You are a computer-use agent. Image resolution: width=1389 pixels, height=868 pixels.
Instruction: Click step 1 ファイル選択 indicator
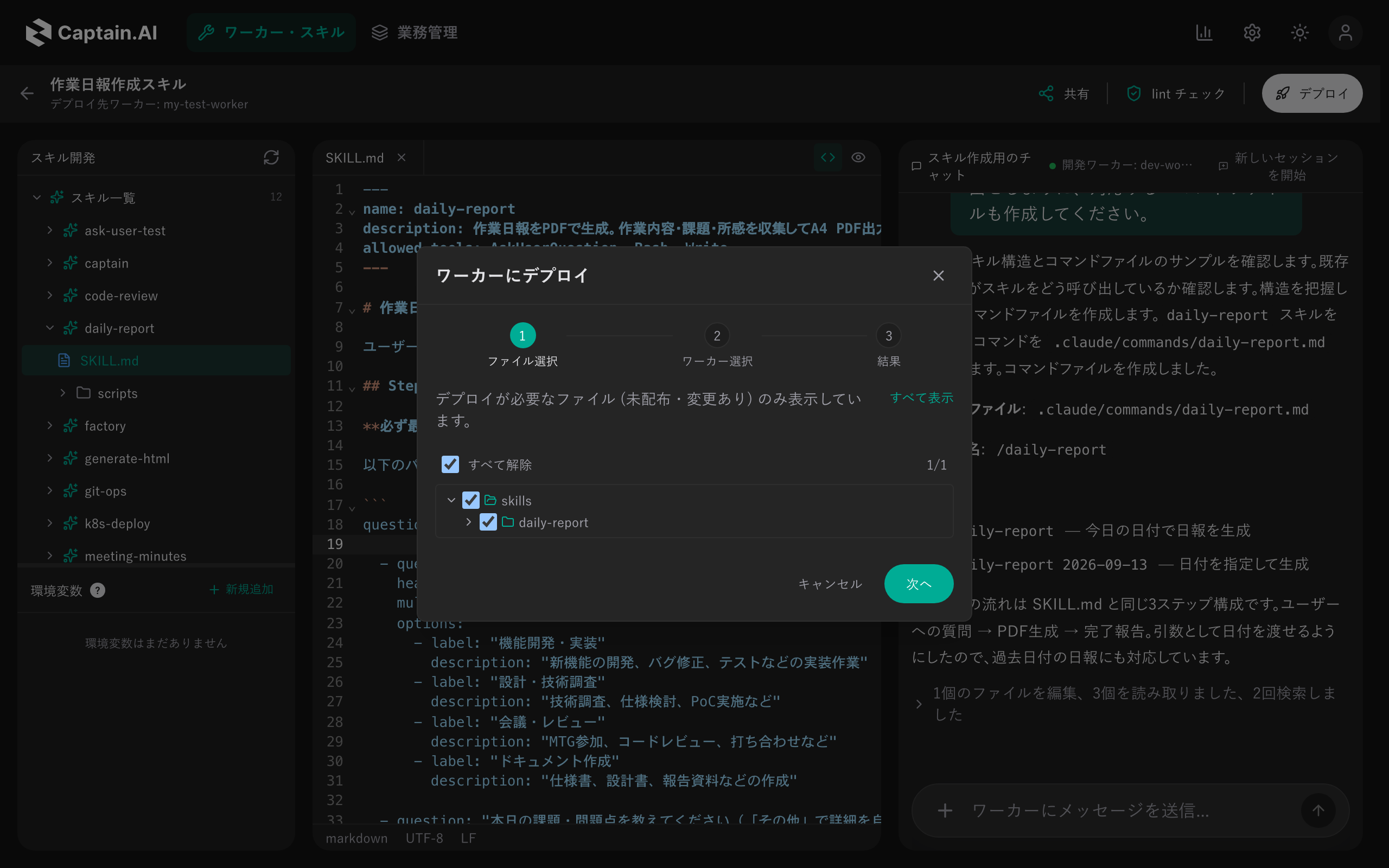click(523, 336)
